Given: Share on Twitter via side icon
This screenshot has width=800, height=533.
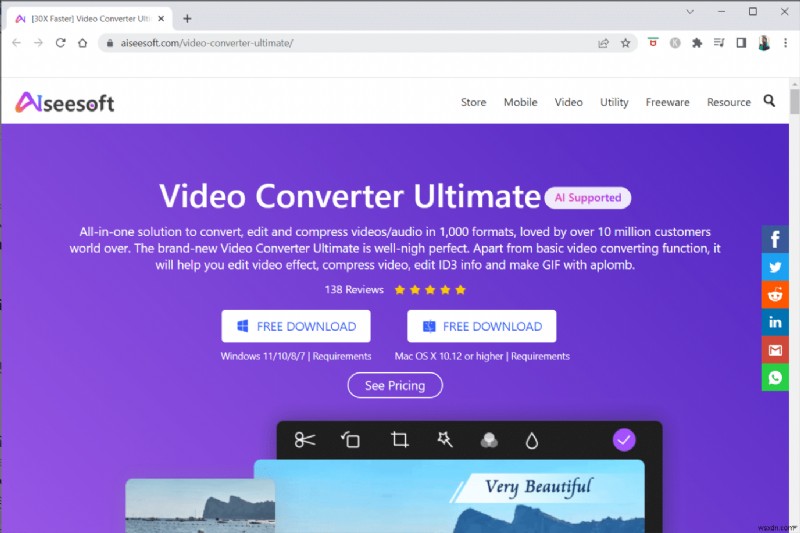Looking at the screenshot, I should (x=775, y=267).
